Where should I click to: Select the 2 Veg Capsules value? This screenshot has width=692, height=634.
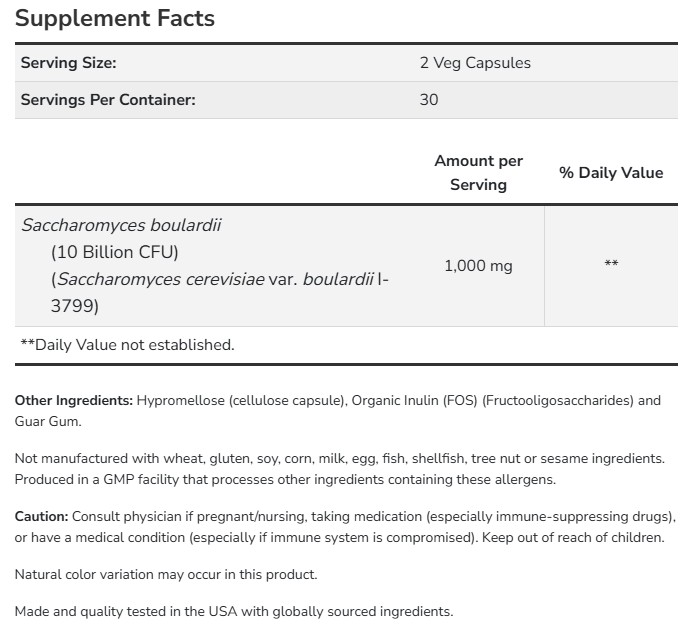point(475,63)
